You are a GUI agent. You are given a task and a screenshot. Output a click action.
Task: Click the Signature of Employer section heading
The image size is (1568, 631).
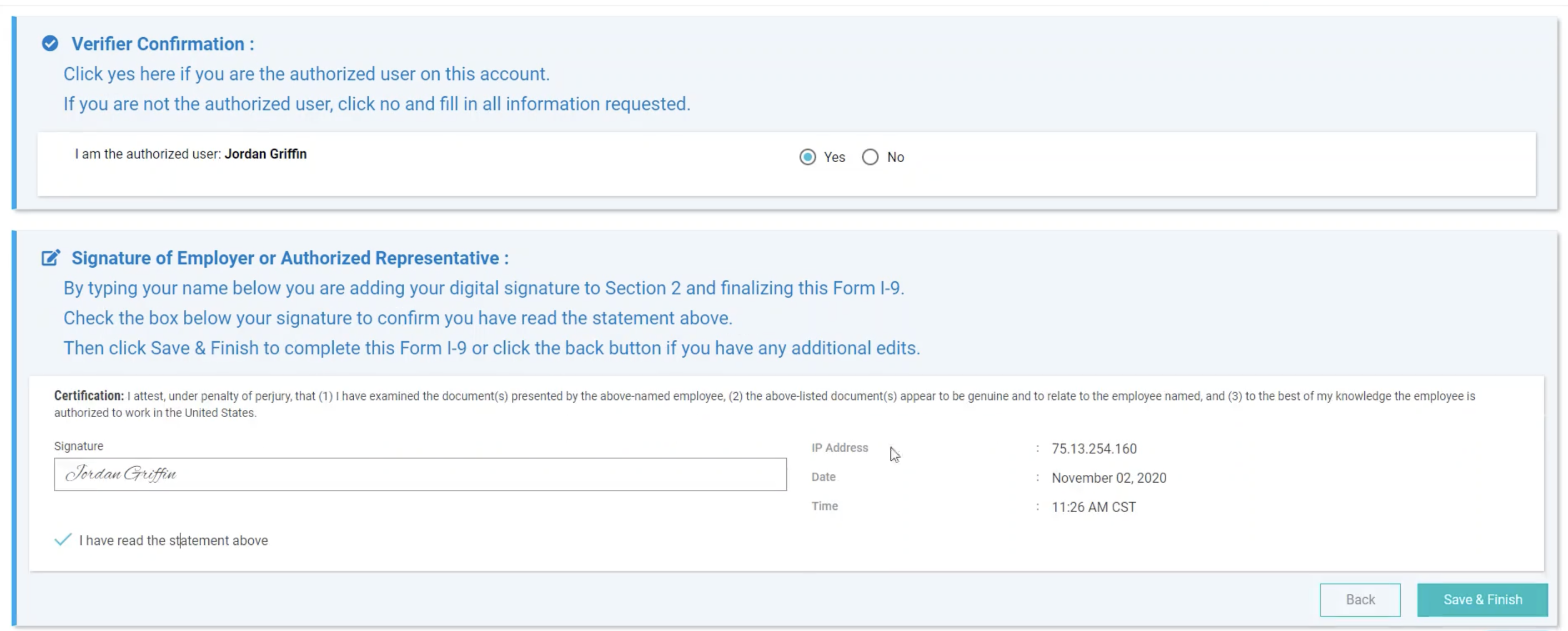tap(290, 258)
